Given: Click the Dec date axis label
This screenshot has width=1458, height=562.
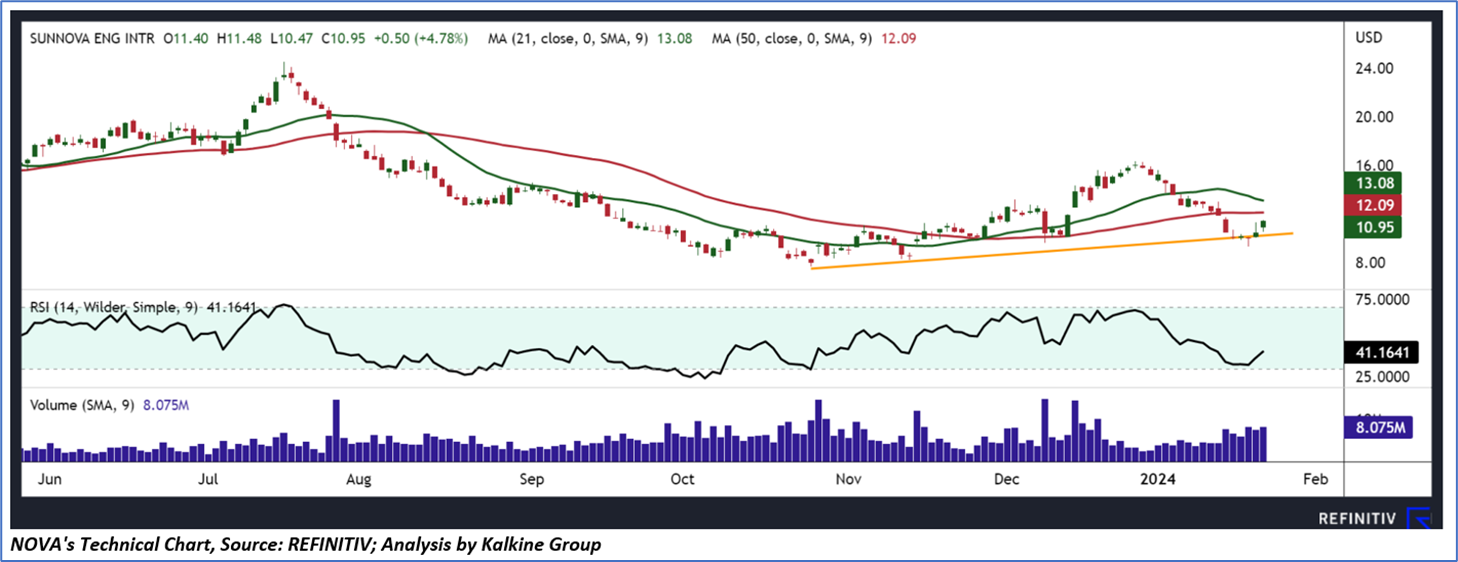Looking at the screenshot, I should click(x=1007, y=479).
